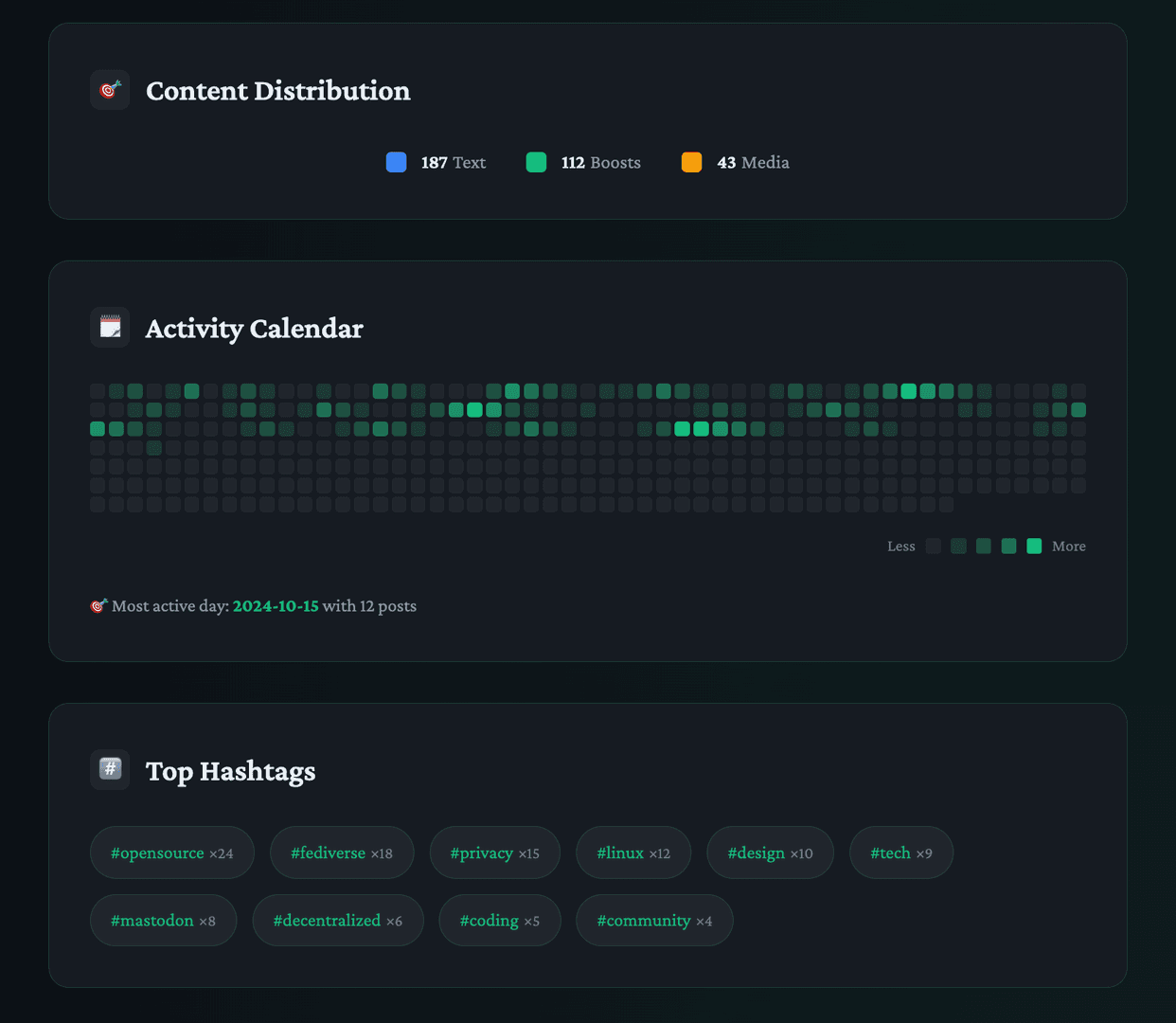The height and width of the screenshot is (1023, 1176).
Task: Click the Activity Calendar notepad icon
Action: [x=110, y=328]
